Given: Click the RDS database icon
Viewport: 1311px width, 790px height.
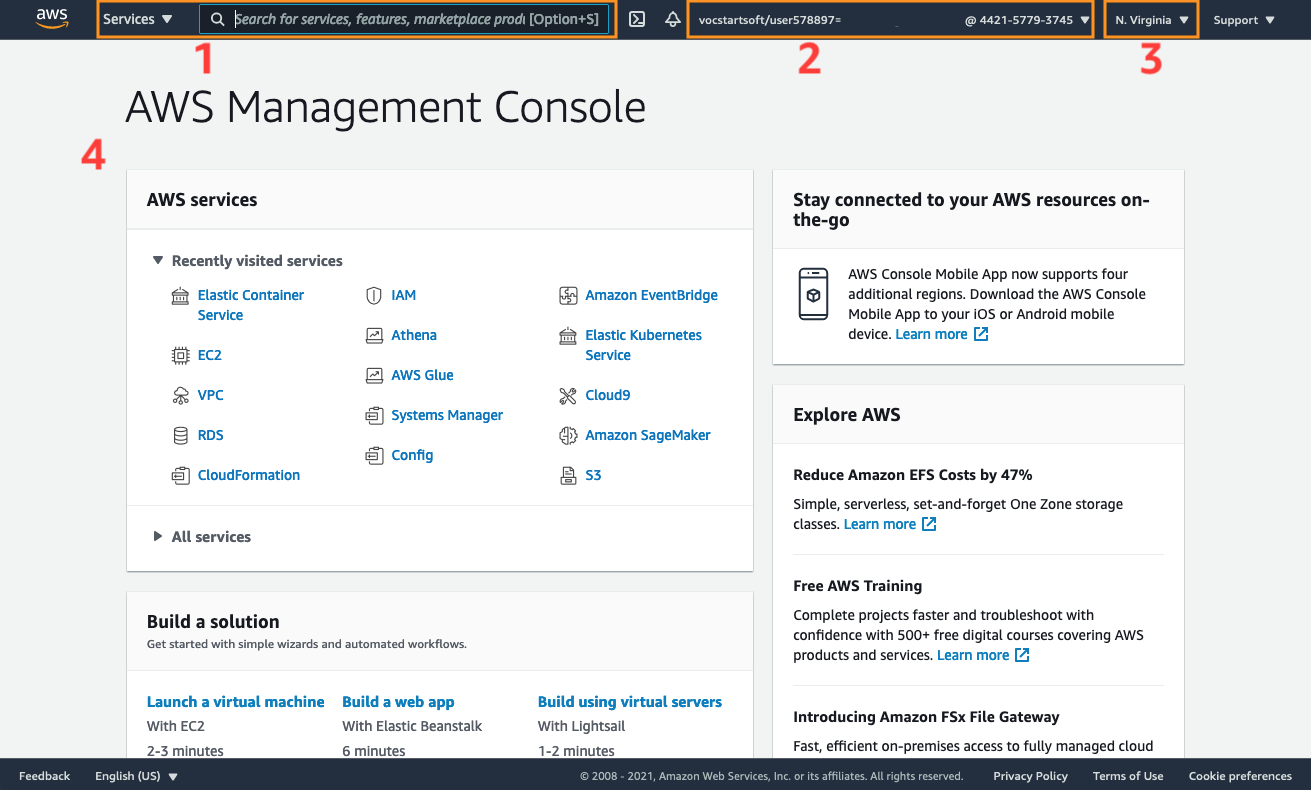Looking at the screenshot, I should [180, 435].
